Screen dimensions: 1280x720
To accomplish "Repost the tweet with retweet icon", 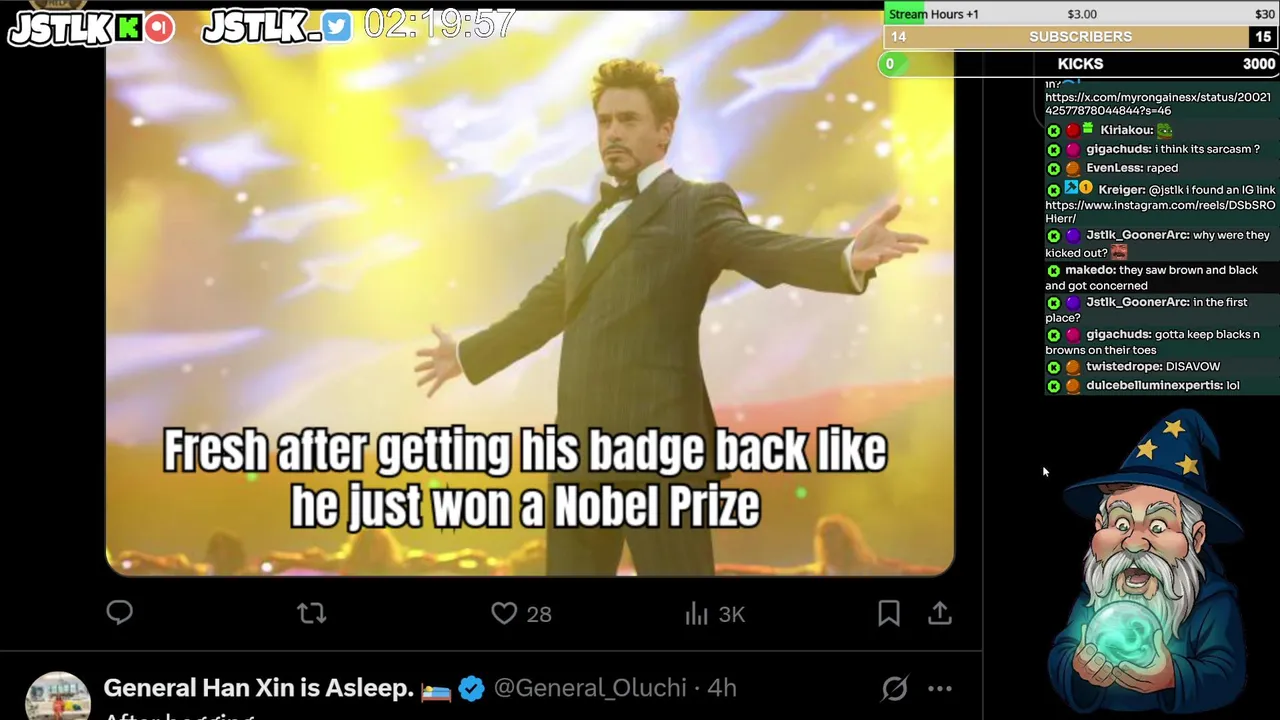I will tap(312, 613).
